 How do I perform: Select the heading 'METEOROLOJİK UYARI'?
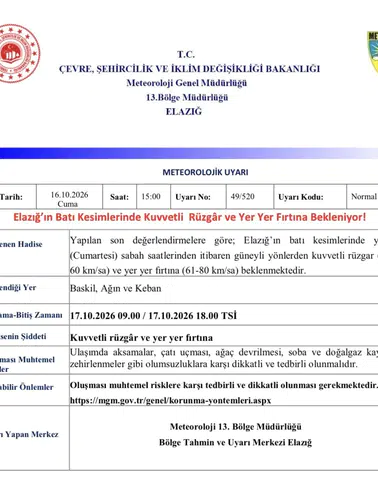click(205, 172)
